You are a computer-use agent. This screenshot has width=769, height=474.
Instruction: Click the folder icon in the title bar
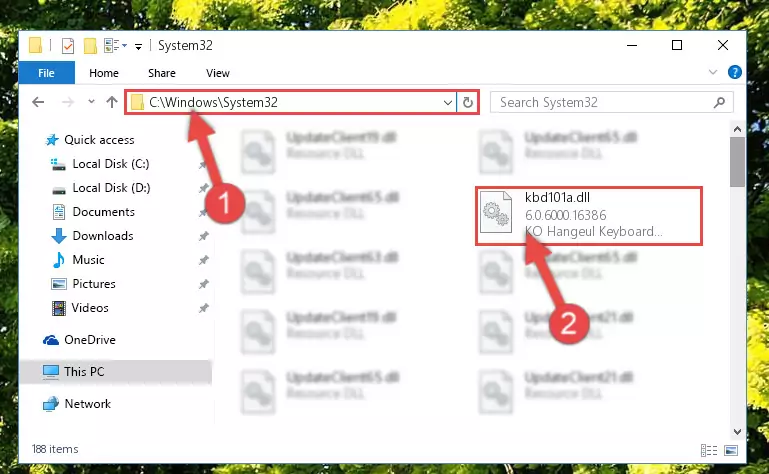click(x=35, y=45)
